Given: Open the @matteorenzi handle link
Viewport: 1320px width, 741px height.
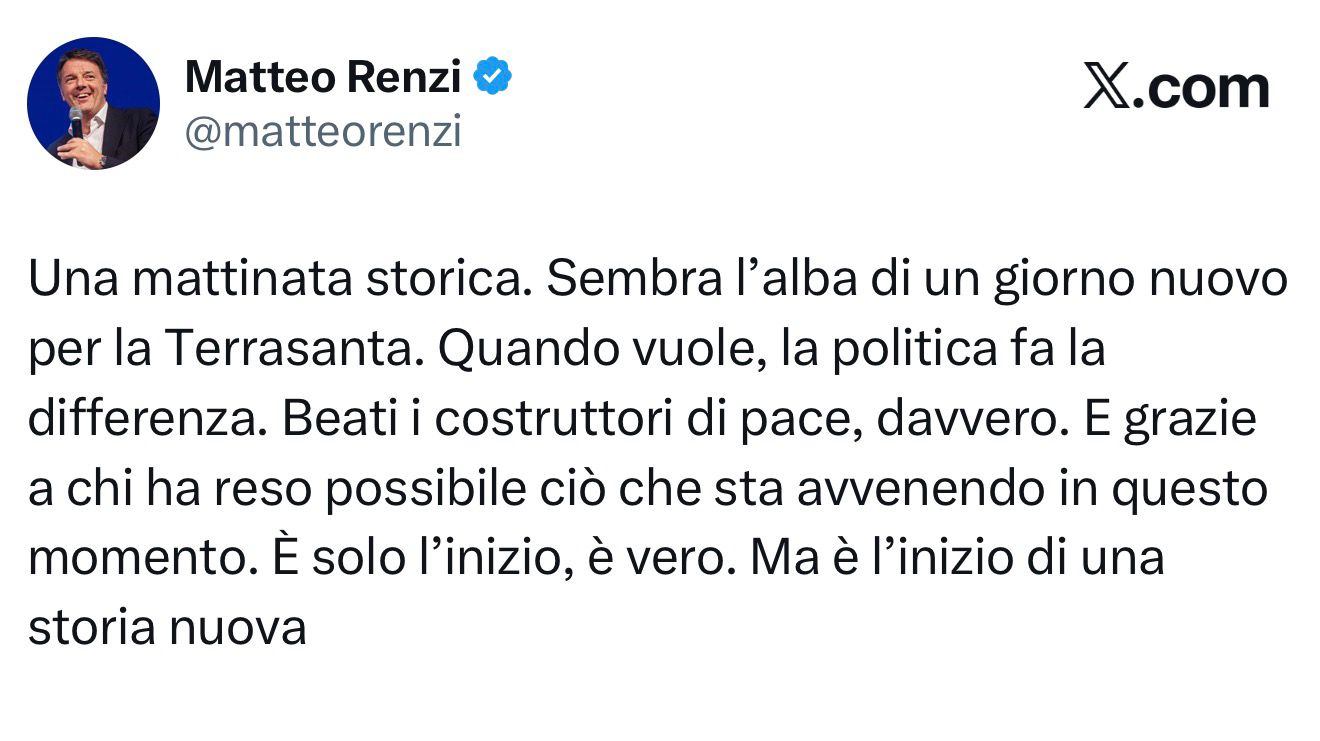Looking at the screenshot, I should (x=323, y=131).
